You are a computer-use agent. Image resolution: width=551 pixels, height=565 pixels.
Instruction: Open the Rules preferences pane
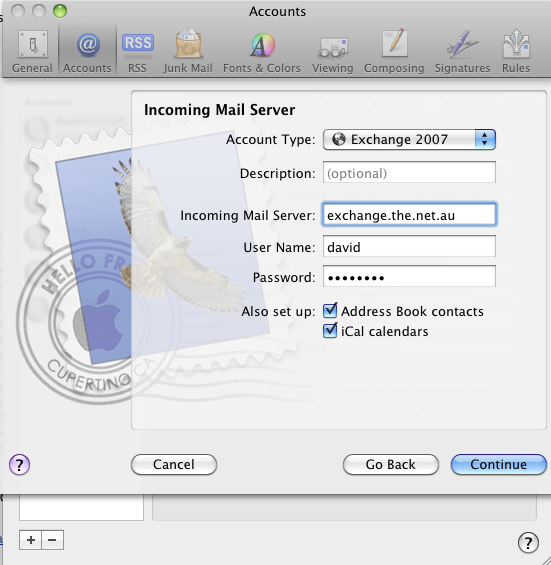tap(516, 51)
